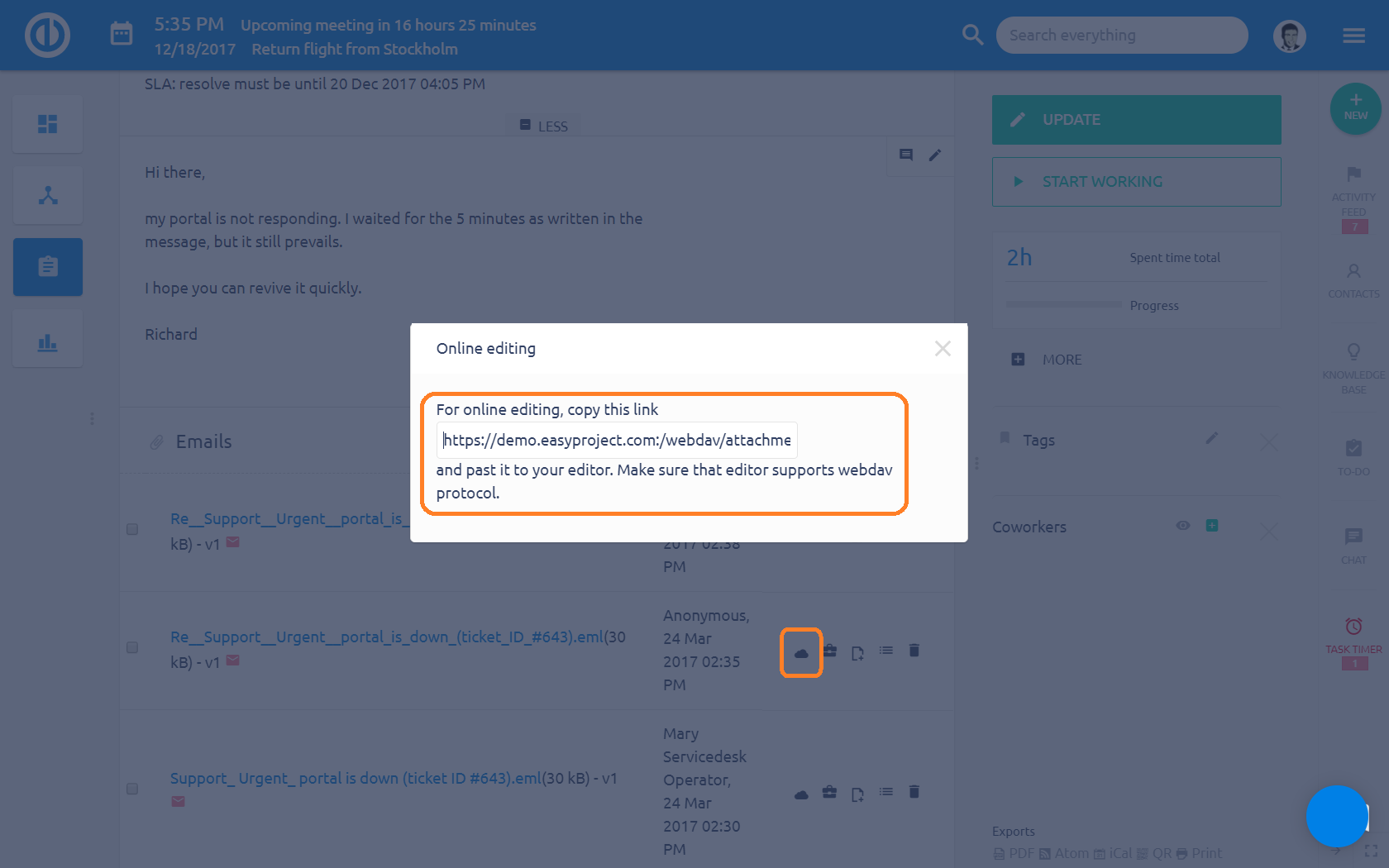
Task: Click new version icon, Mary Servicedesk row
Action: [858, 794]
